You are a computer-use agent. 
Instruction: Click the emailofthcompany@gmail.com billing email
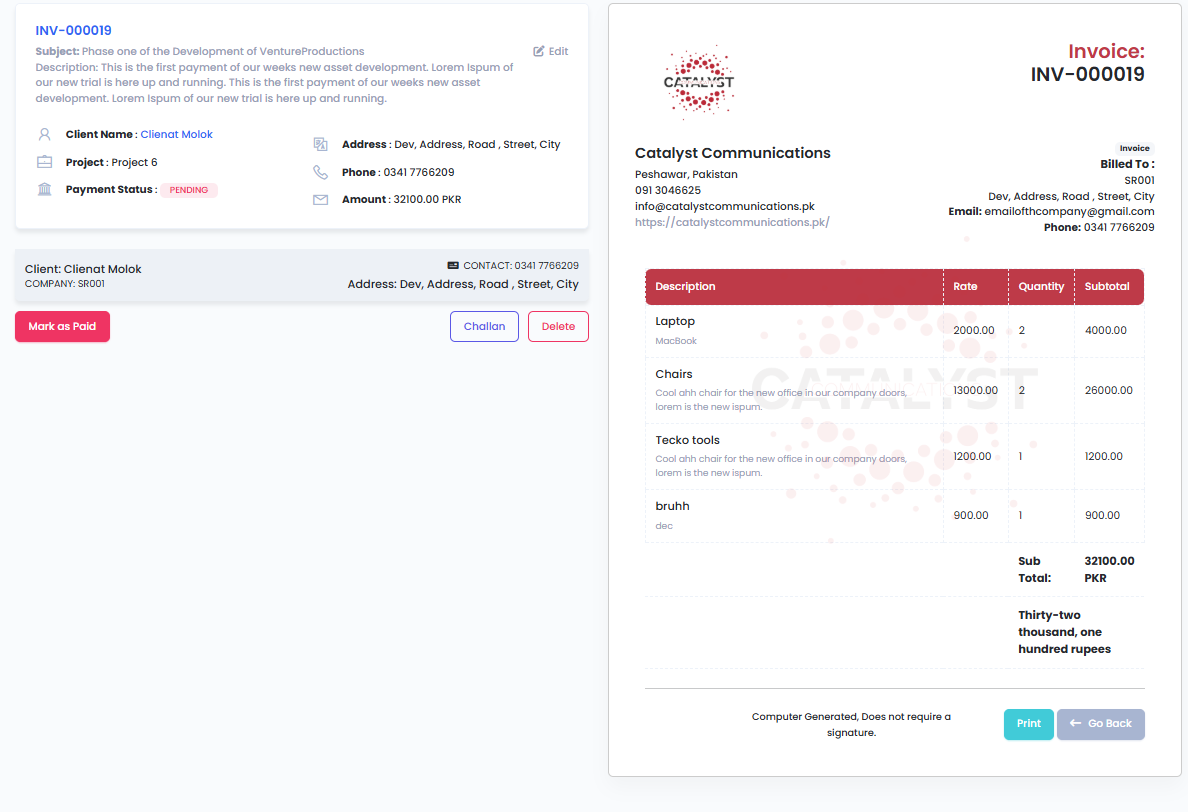tap(1069, 211)
